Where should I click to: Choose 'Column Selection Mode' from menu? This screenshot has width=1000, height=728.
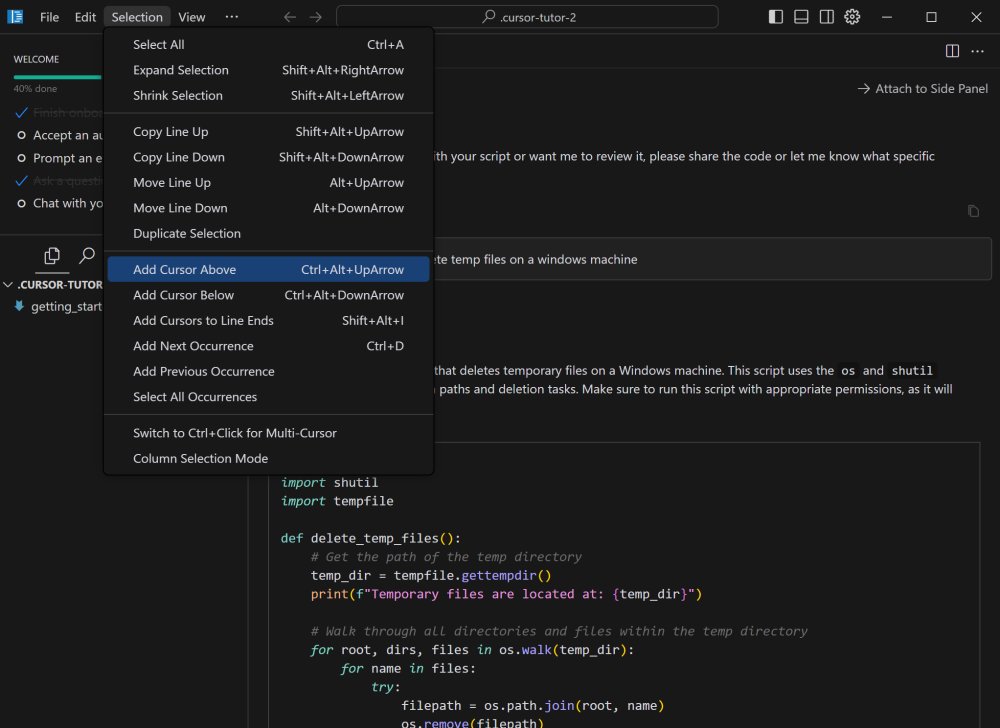click(x=200, y=458)
